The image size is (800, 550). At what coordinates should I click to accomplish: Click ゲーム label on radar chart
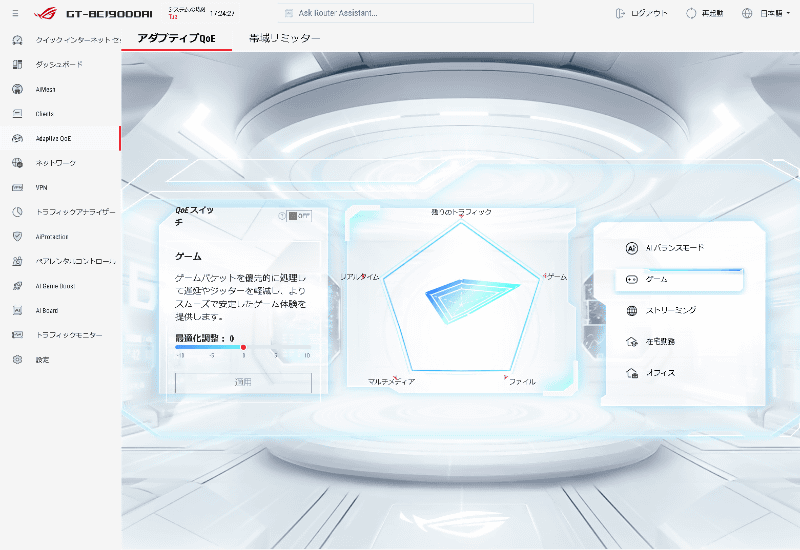click(557, 277)
